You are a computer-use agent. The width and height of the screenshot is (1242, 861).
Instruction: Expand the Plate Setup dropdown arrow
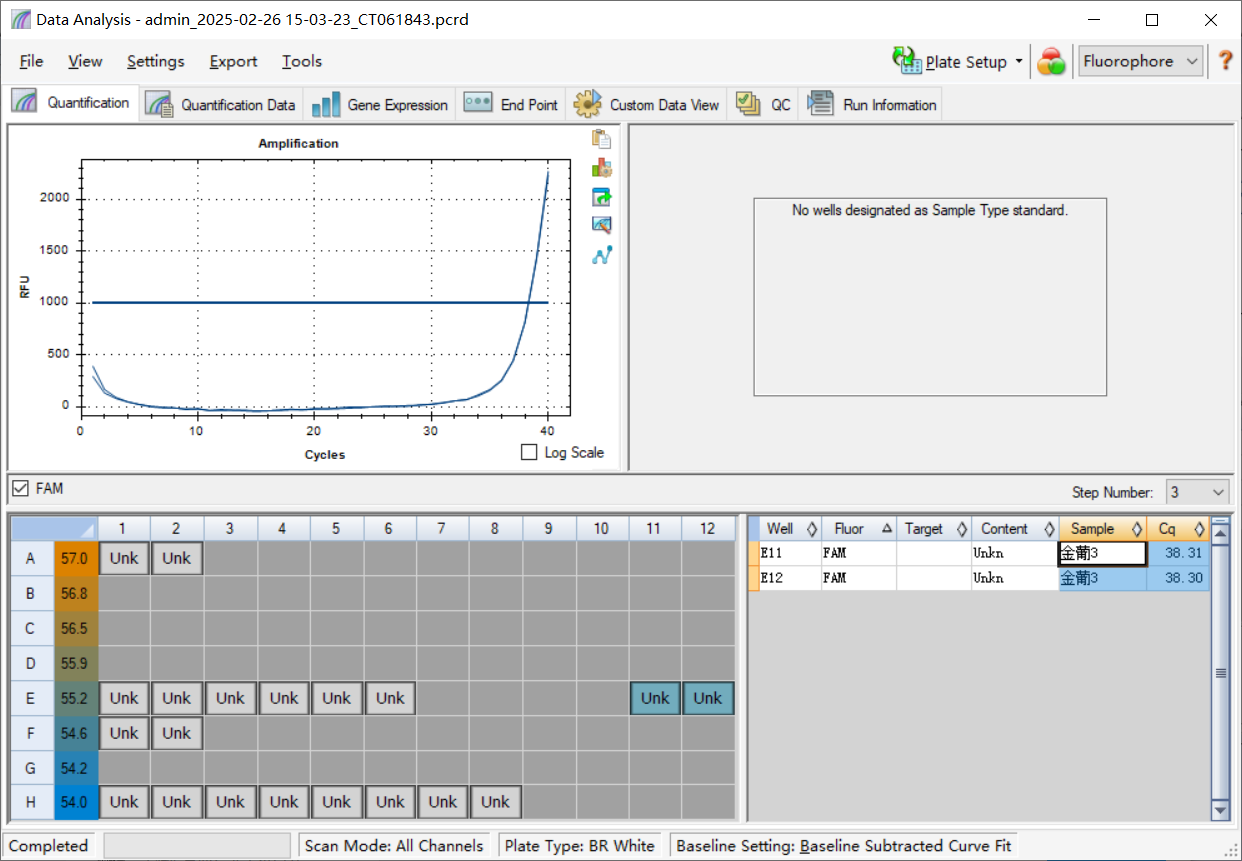pyautogui.click(x=1019, y=61)
